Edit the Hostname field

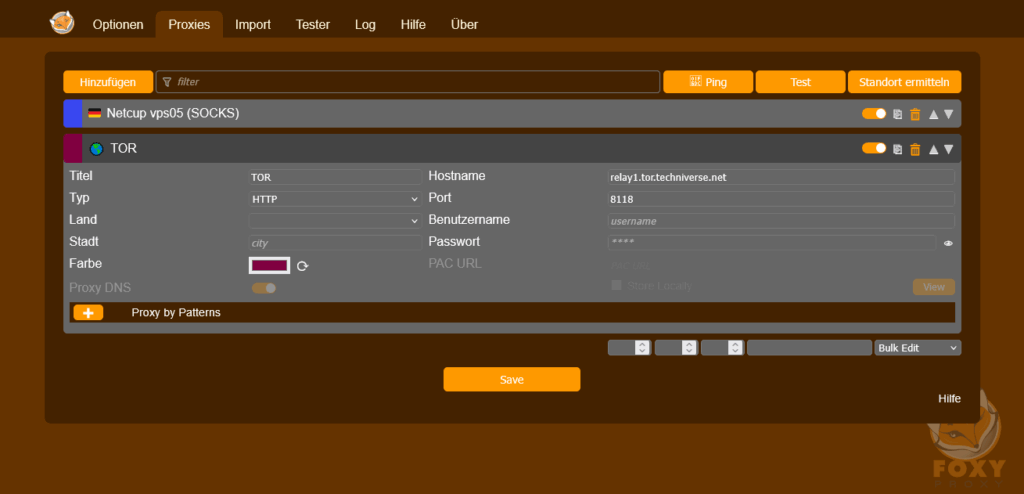coord(781,176)
